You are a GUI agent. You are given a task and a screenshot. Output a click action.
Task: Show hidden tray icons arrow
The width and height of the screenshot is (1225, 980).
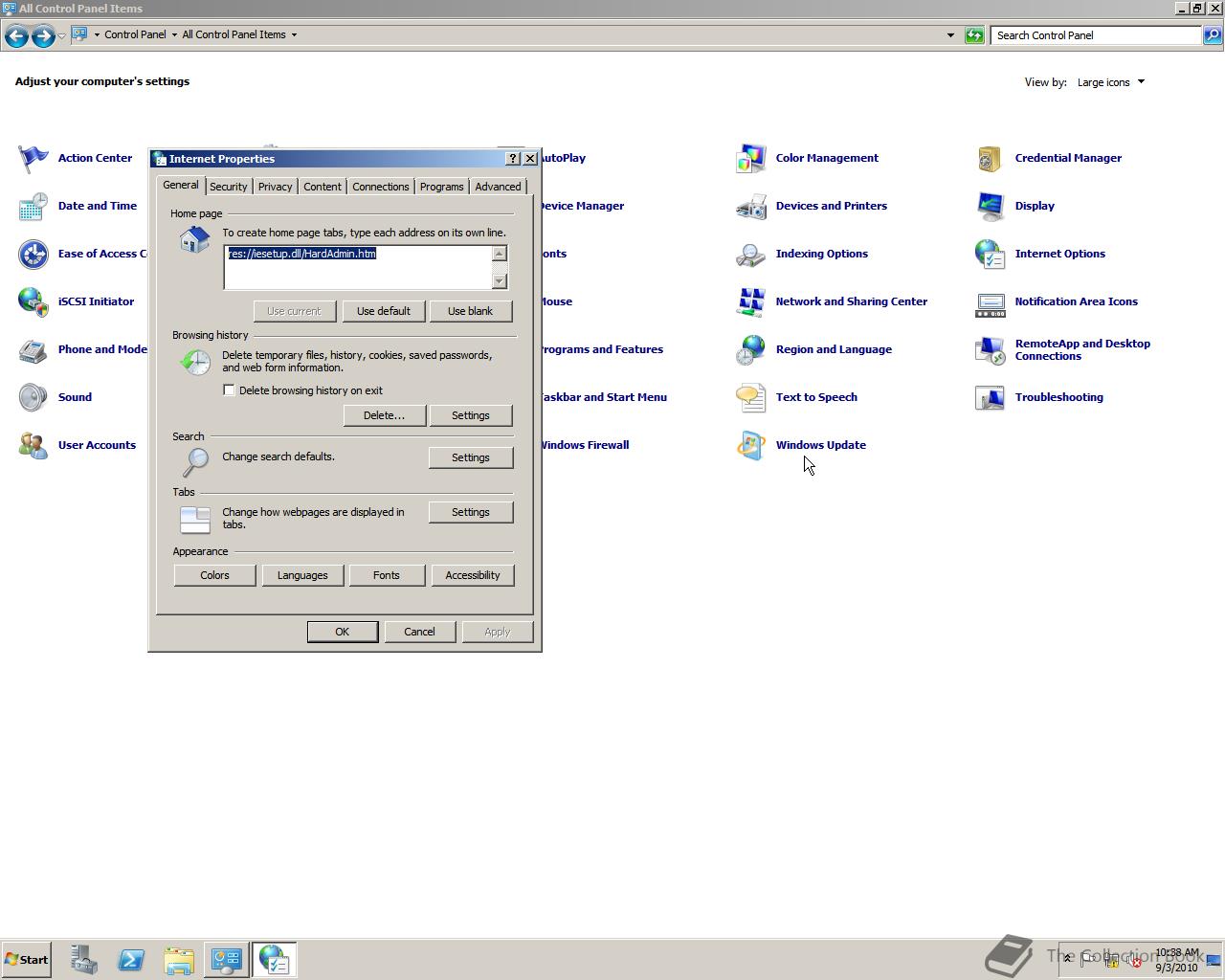[x=1068, y=959]
